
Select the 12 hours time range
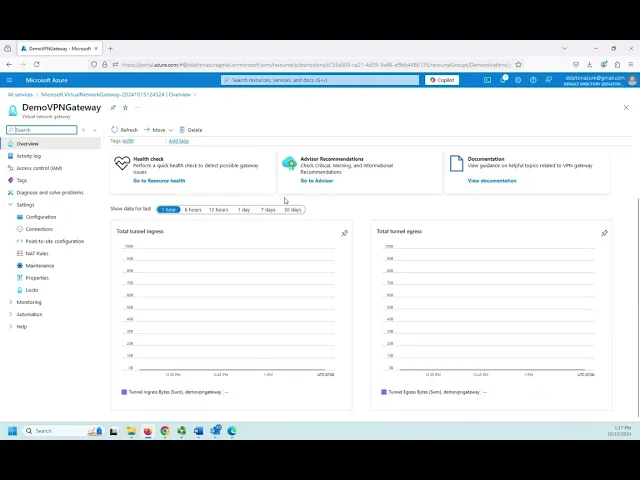click(x=218, y=209)
